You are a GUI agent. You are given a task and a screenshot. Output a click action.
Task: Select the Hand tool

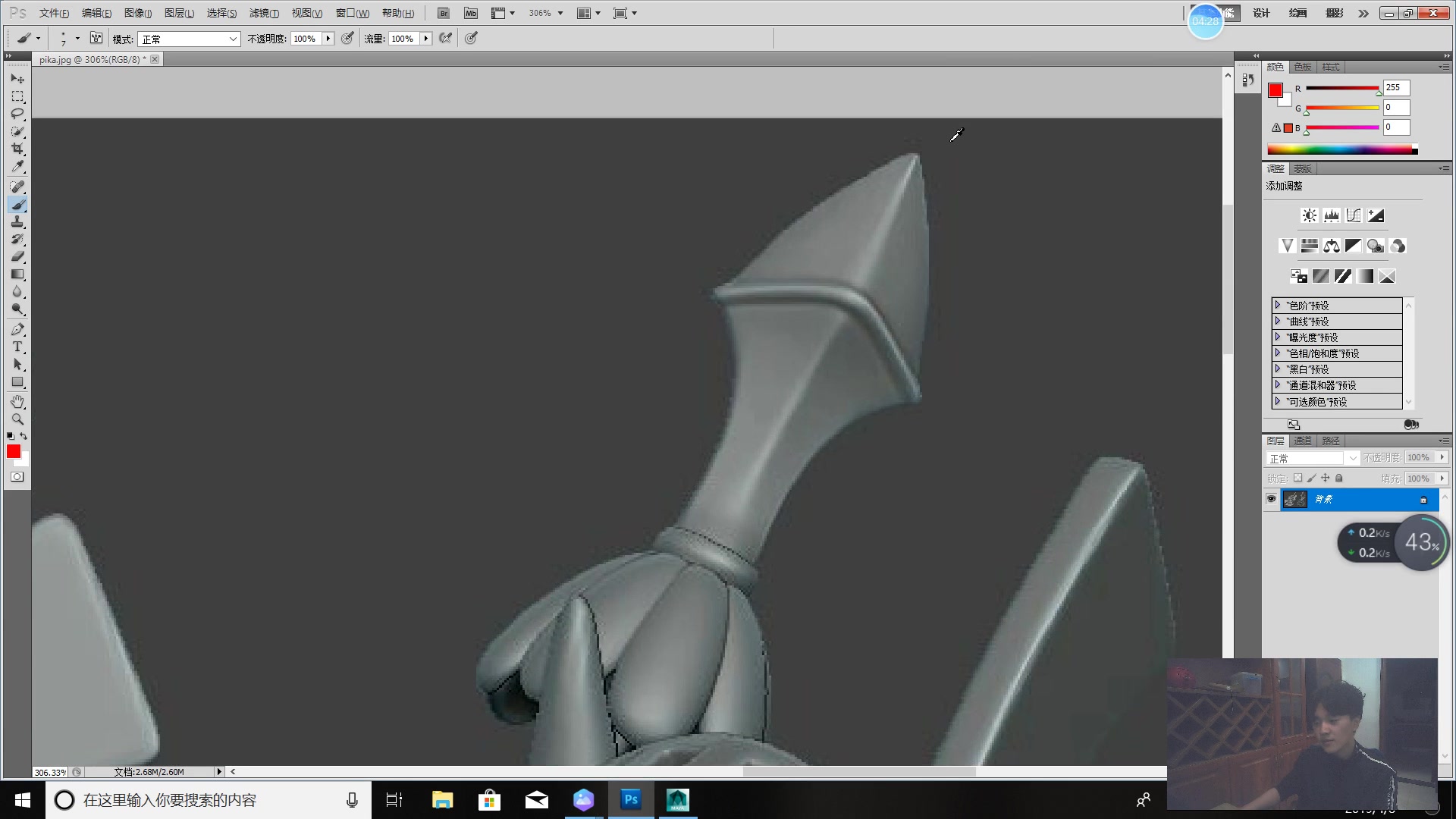17,401
